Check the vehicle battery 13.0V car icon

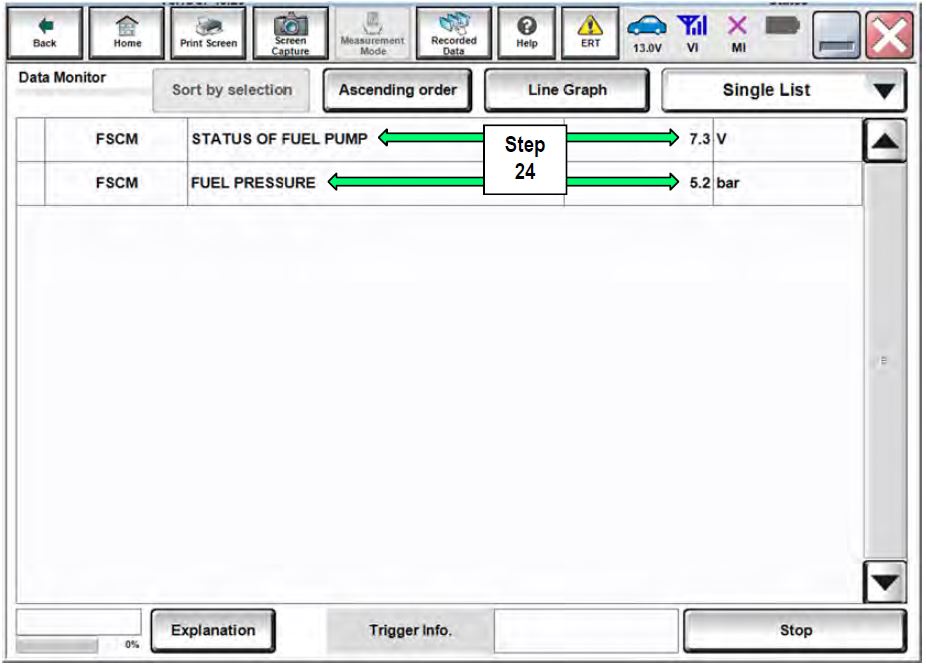tap(647, 34)
